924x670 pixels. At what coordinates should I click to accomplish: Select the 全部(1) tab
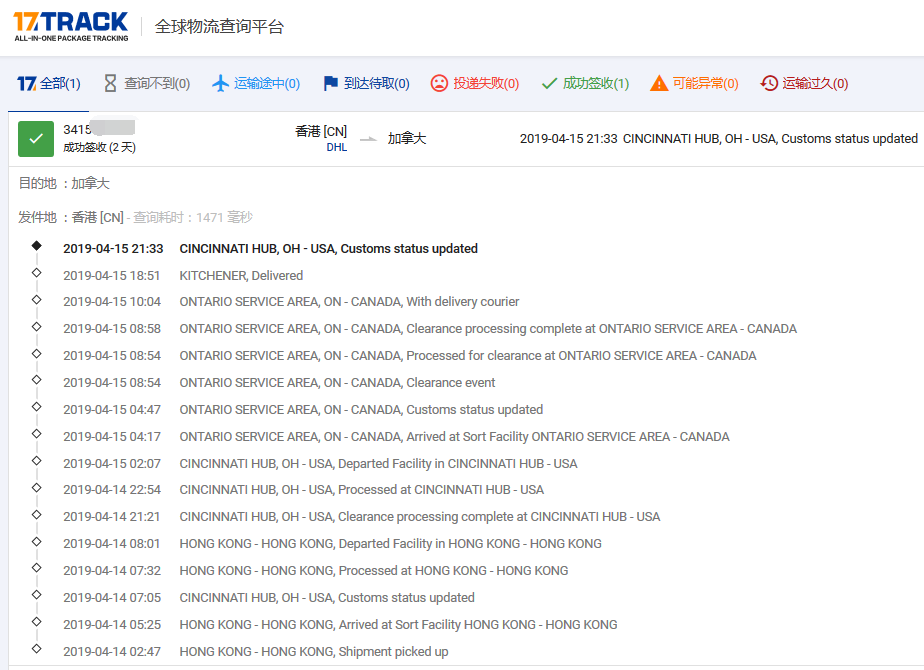(50, 84)
